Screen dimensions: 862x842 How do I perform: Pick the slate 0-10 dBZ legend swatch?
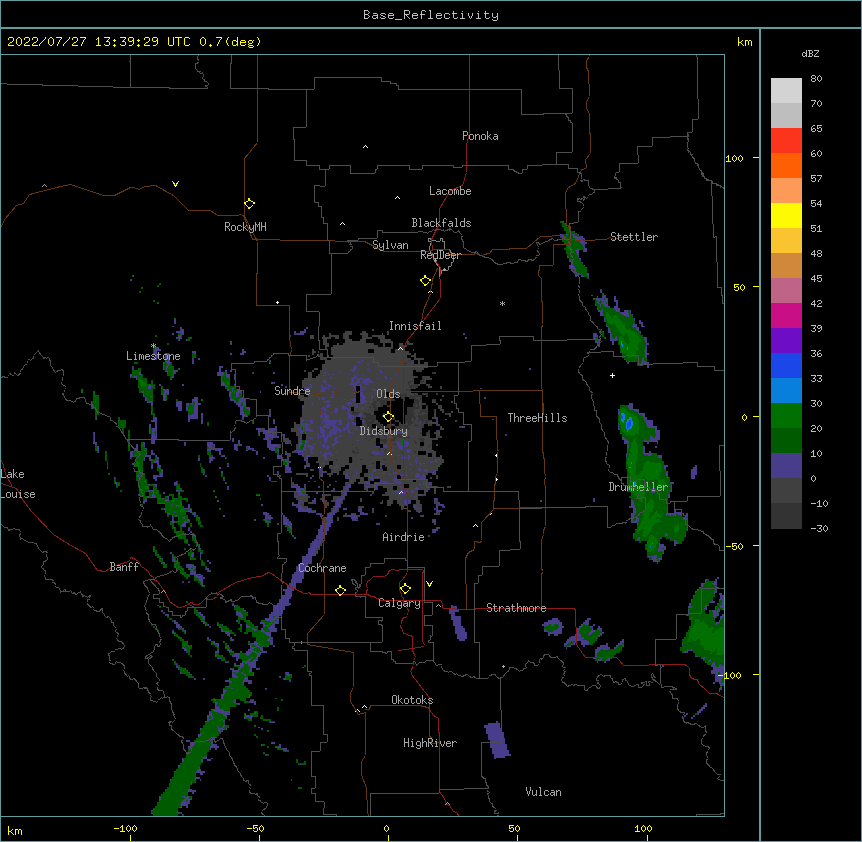click(x=786, y=466)
